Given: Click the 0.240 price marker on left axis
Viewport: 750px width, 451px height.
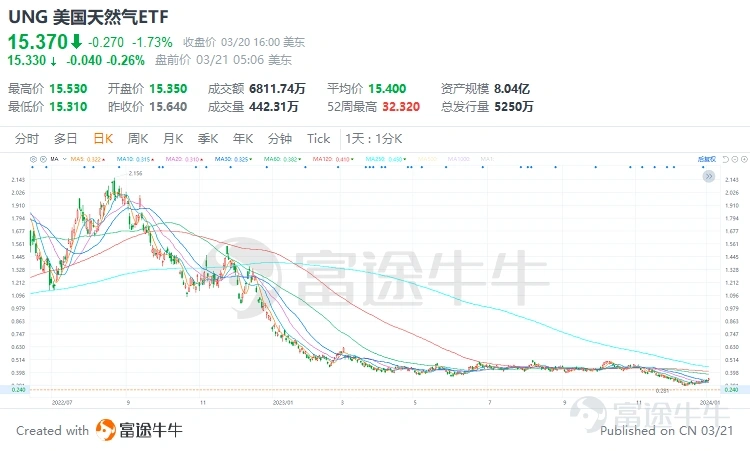Looking at the screenshot, I should [x=18, y=390].
